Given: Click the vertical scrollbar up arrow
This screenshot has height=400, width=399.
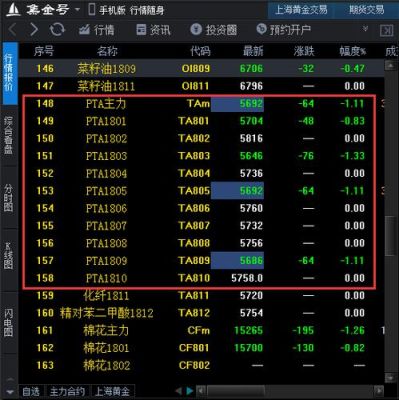Looking at the screenshot, I should pyautogui.click(x=391, y=66).
